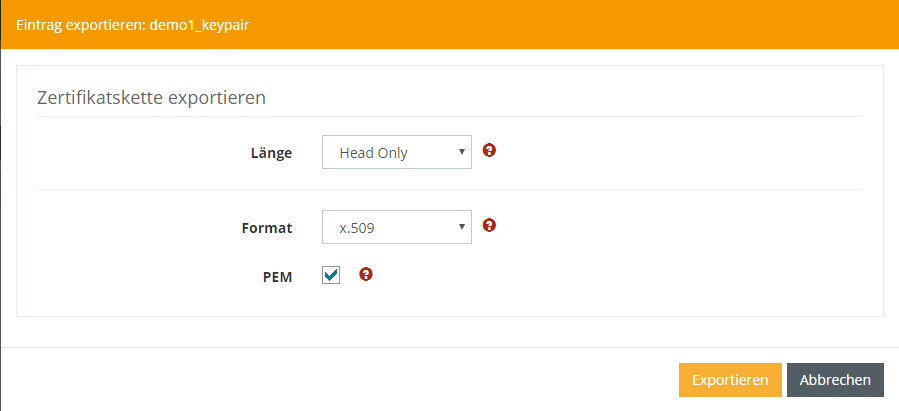
Task: Select the x.509 value text
Action: [357, 227]
